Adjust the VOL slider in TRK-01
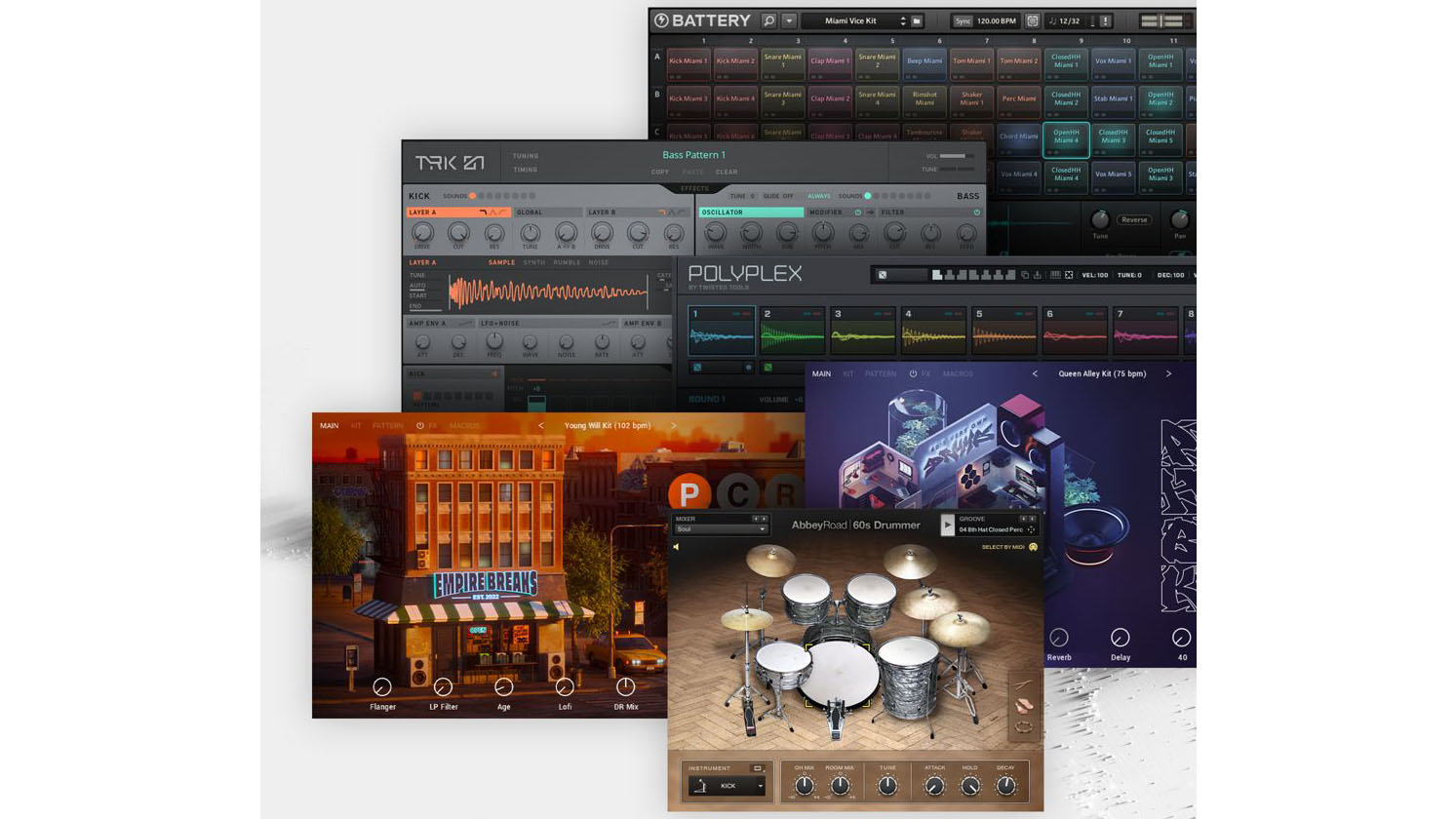The width and height of the screenshot is (1456, 819). (x=957, y=156)
